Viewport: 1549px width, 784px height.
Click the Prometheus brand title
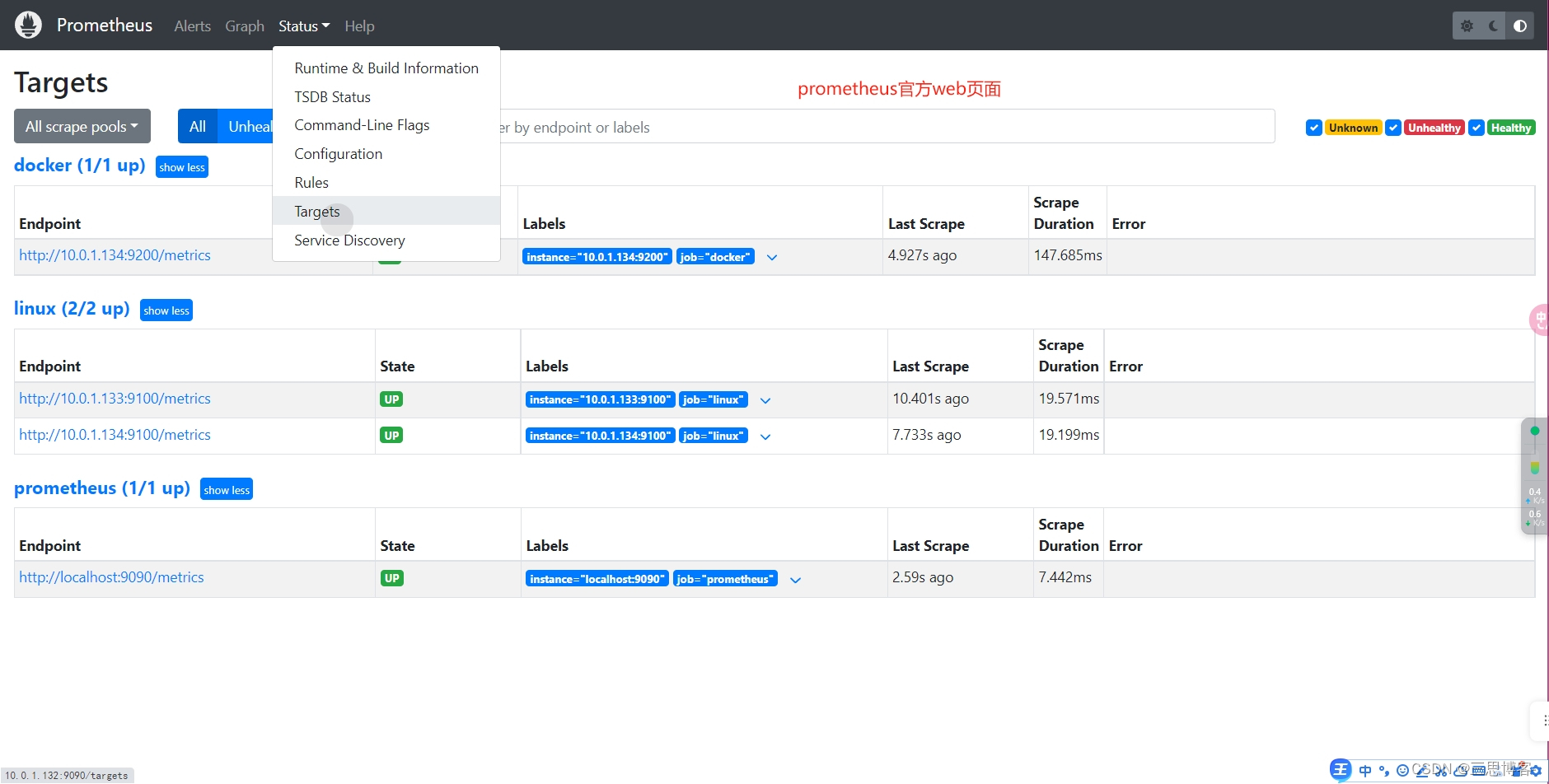[x=105, y=26]
